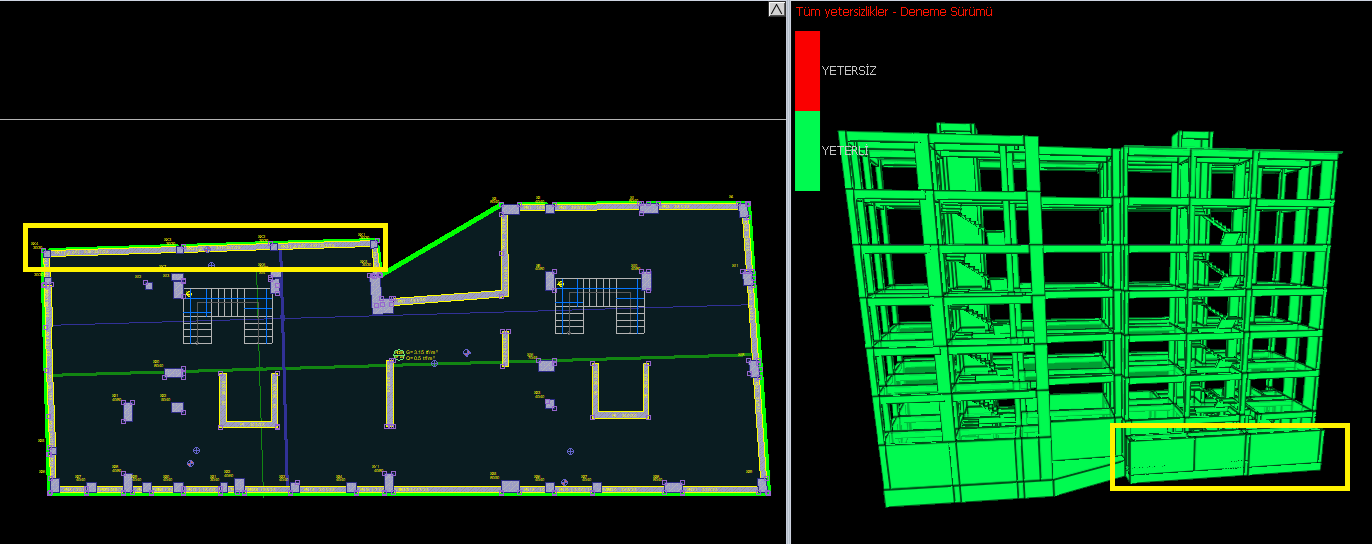Select the left staircase in the plan
1372x544 pixels.
point(228,315)
